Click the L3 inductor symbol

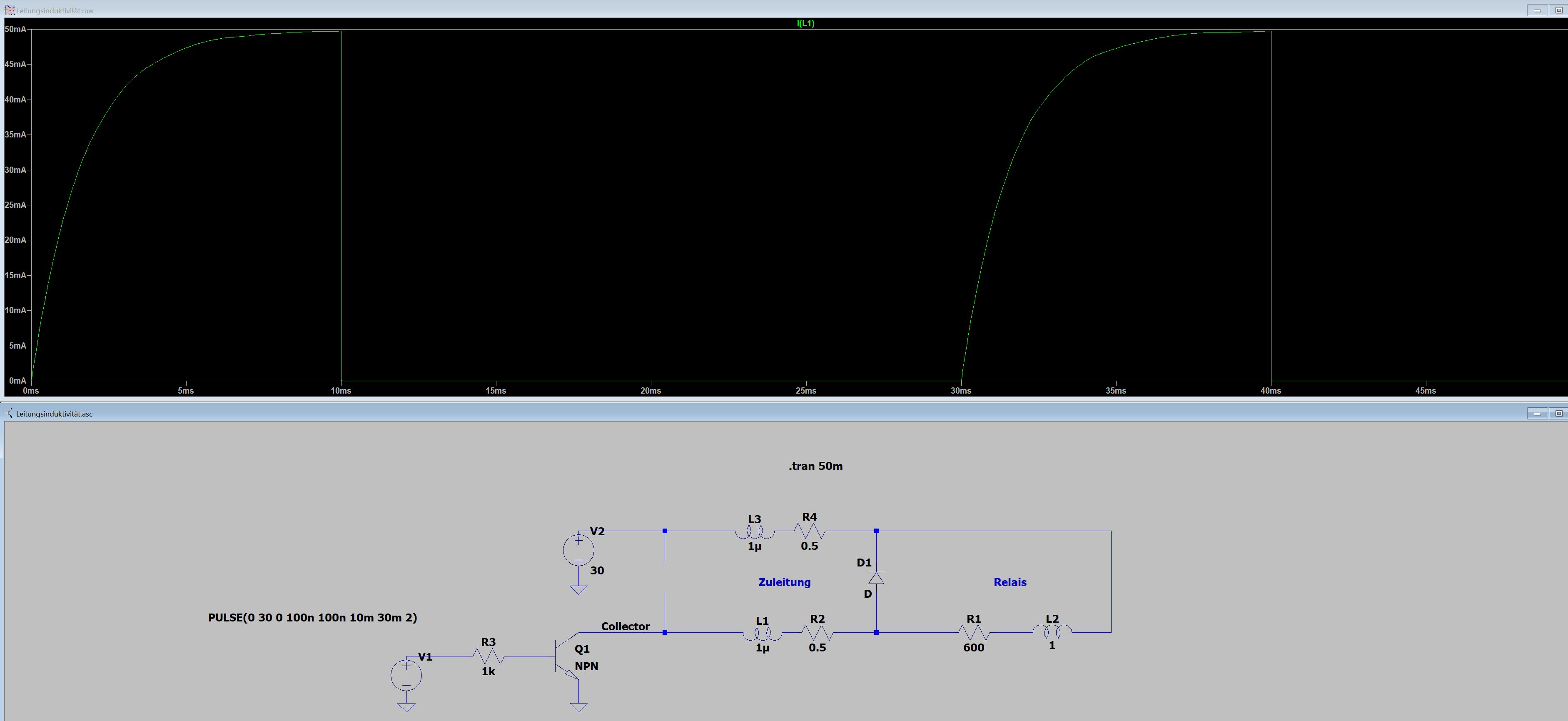pos(754,532)
